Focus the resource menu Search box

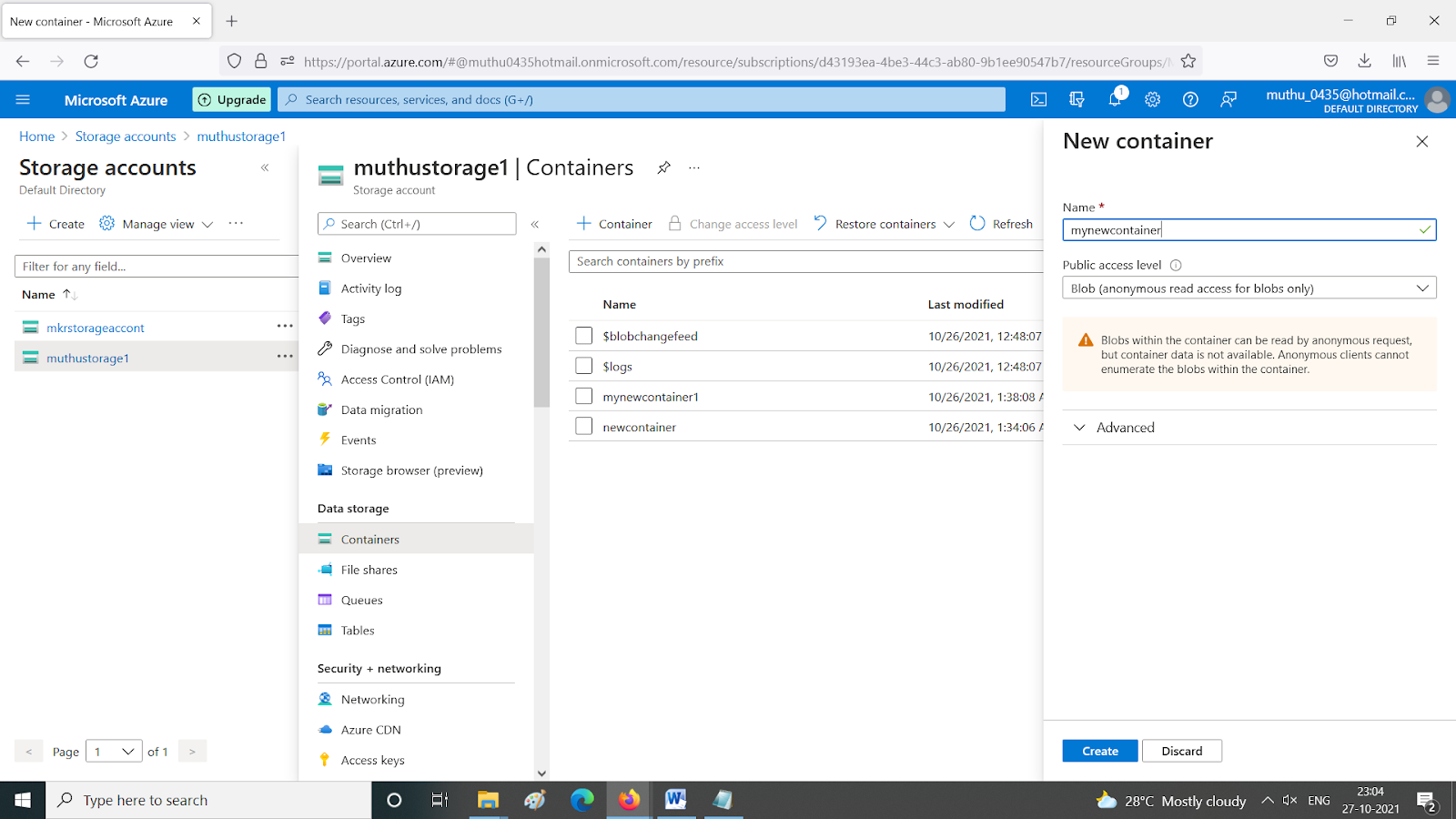(x=417, y=224)
